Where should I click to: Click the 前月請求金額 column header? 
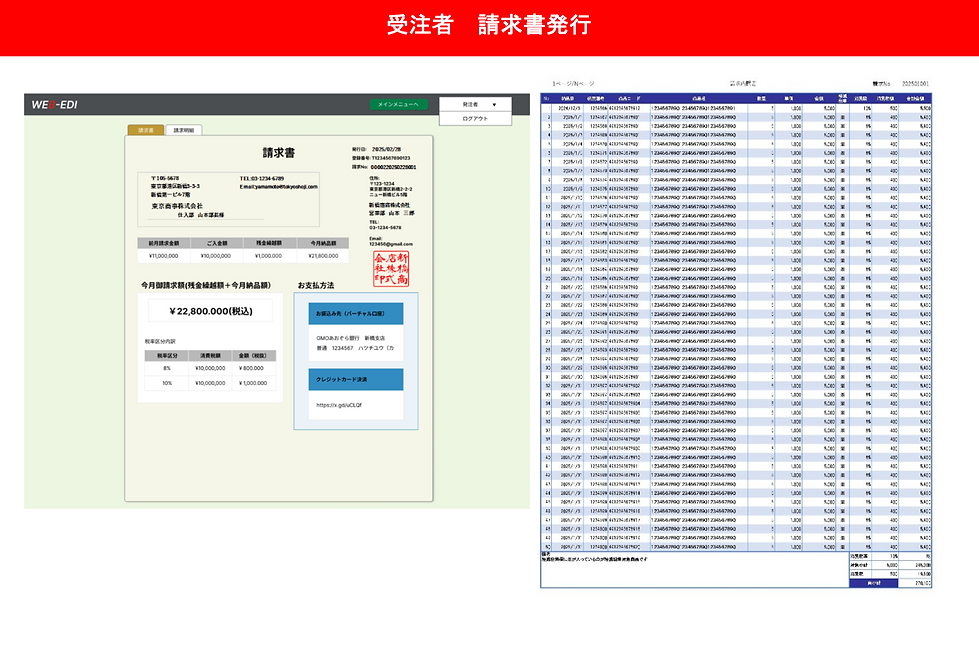coord(164,243)
